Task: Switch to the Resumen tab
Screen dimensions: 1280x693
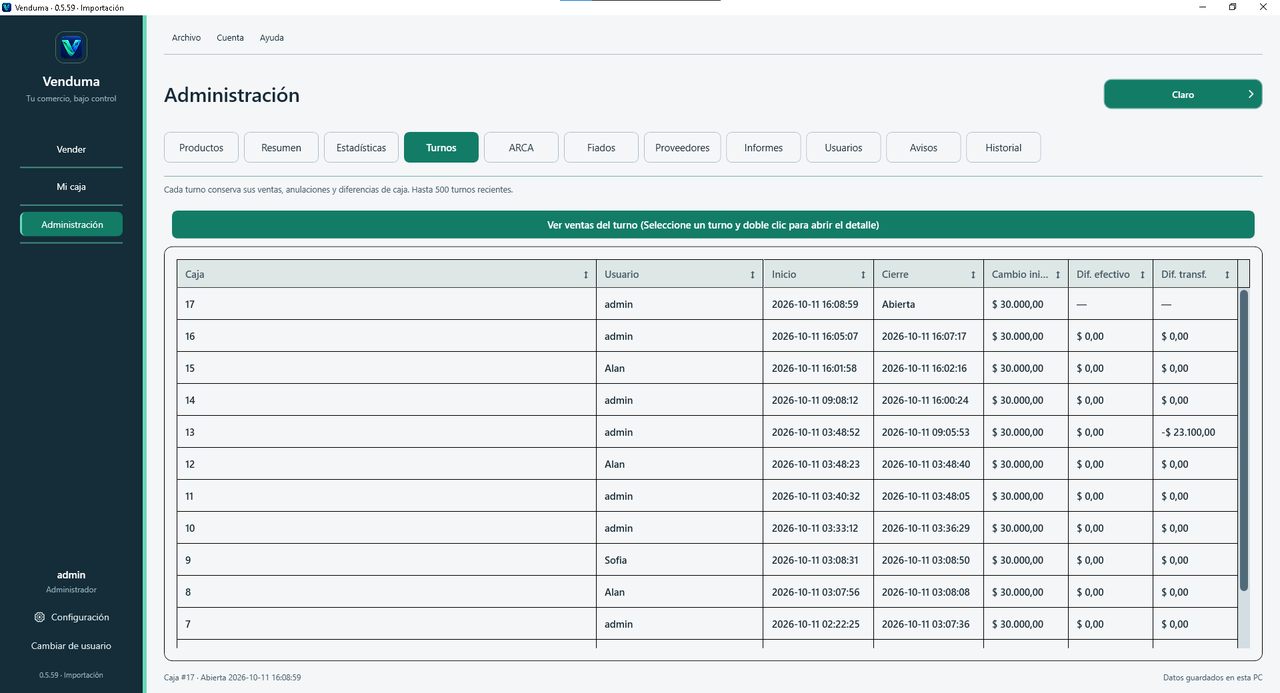Action: pos(281,147)
